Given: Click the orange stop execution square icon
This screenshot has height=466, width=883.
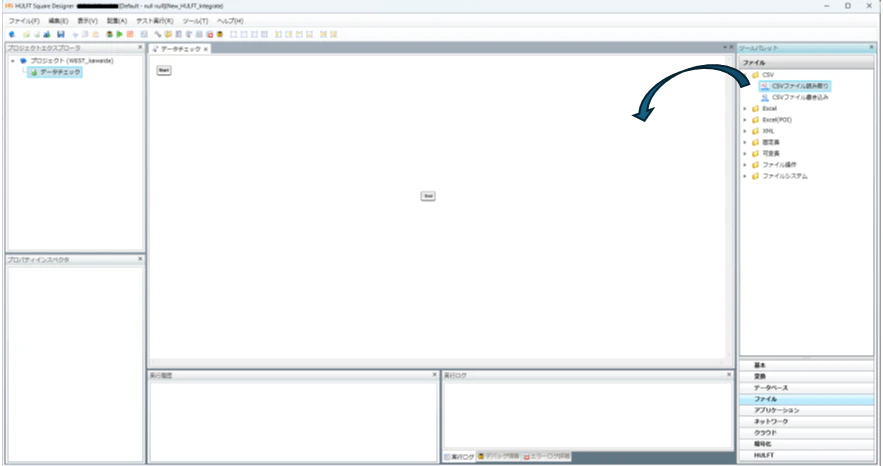Looking at the screenshot, I should (130, 34).
